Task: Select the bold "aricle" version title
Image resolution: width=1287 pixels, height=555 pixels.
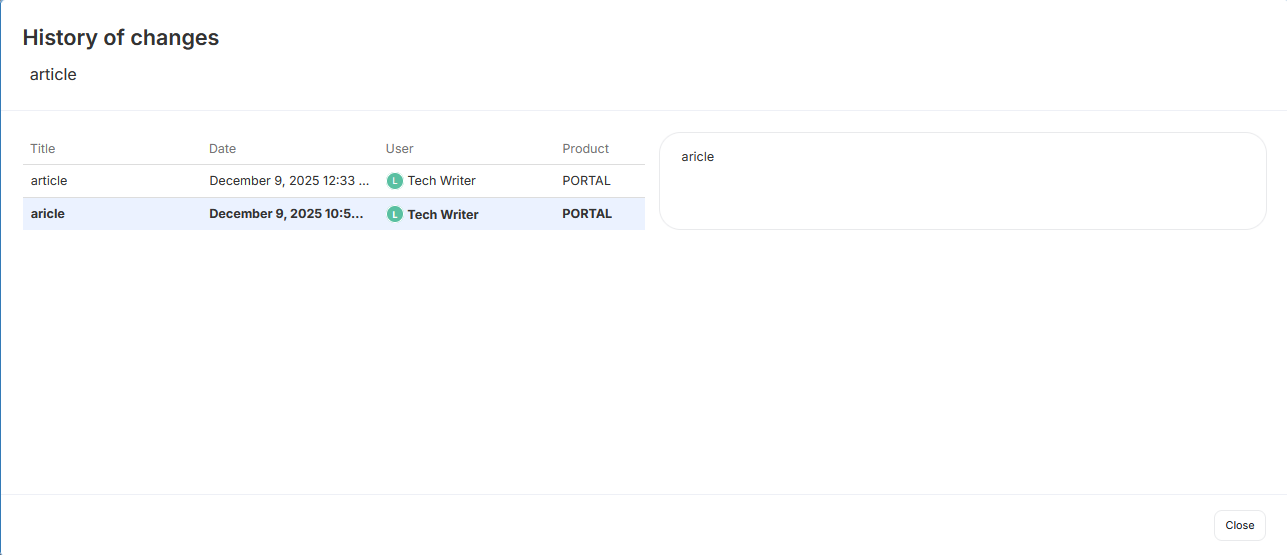Action: (x=48, y=214)
